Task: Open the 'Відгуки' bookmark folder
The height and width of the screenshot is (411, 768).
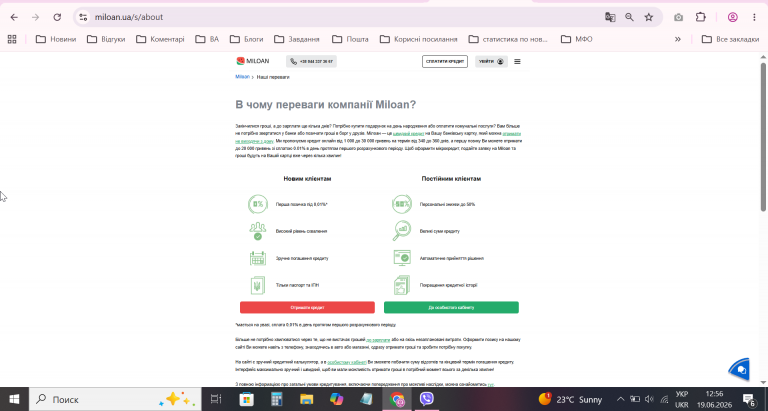Action: point(106,39)
